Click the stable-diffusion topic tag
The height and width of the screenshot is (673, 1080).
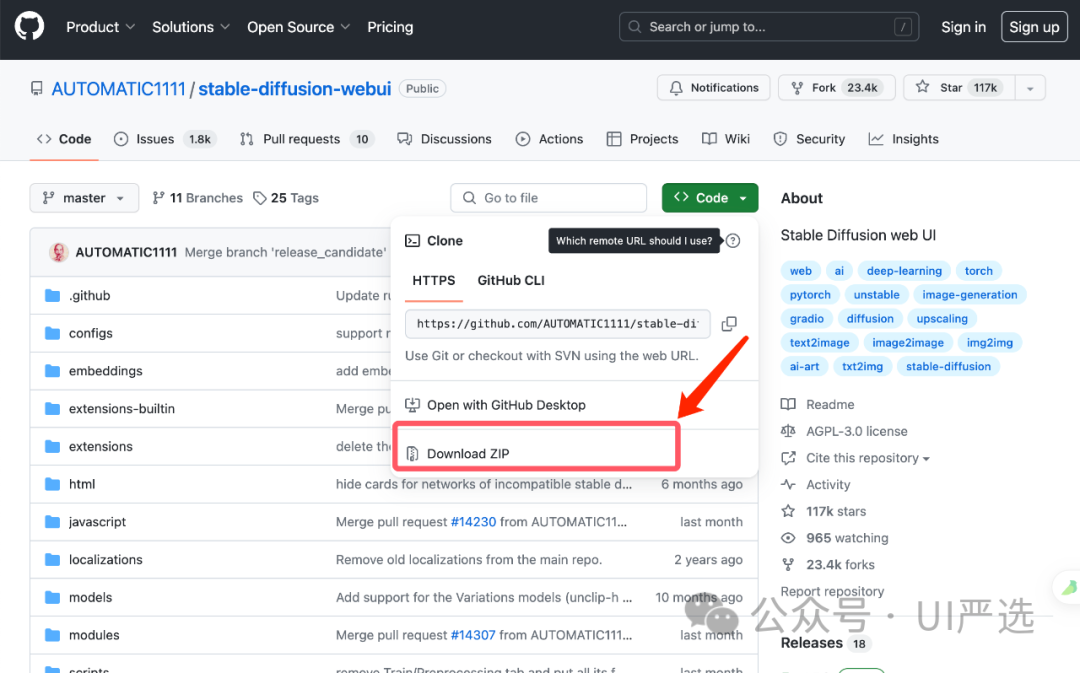(948, 366)
